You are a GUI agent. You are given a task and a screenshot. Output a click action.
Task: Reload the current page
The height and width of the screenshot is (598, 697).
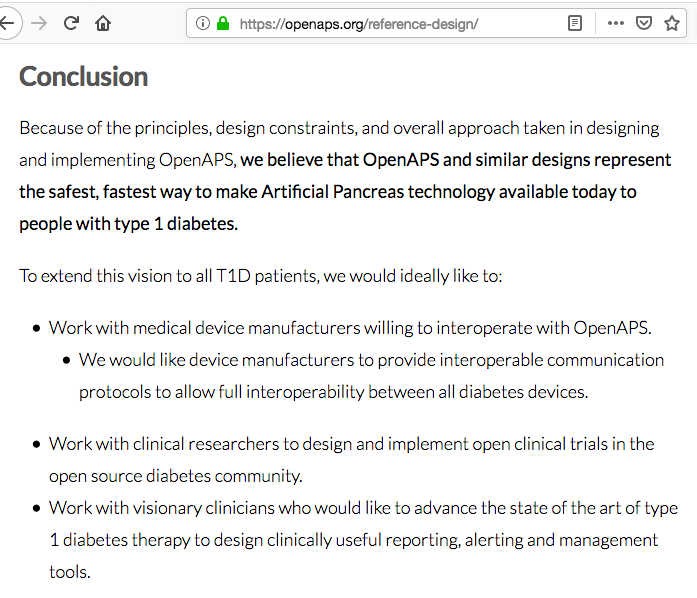pos(71,23)
